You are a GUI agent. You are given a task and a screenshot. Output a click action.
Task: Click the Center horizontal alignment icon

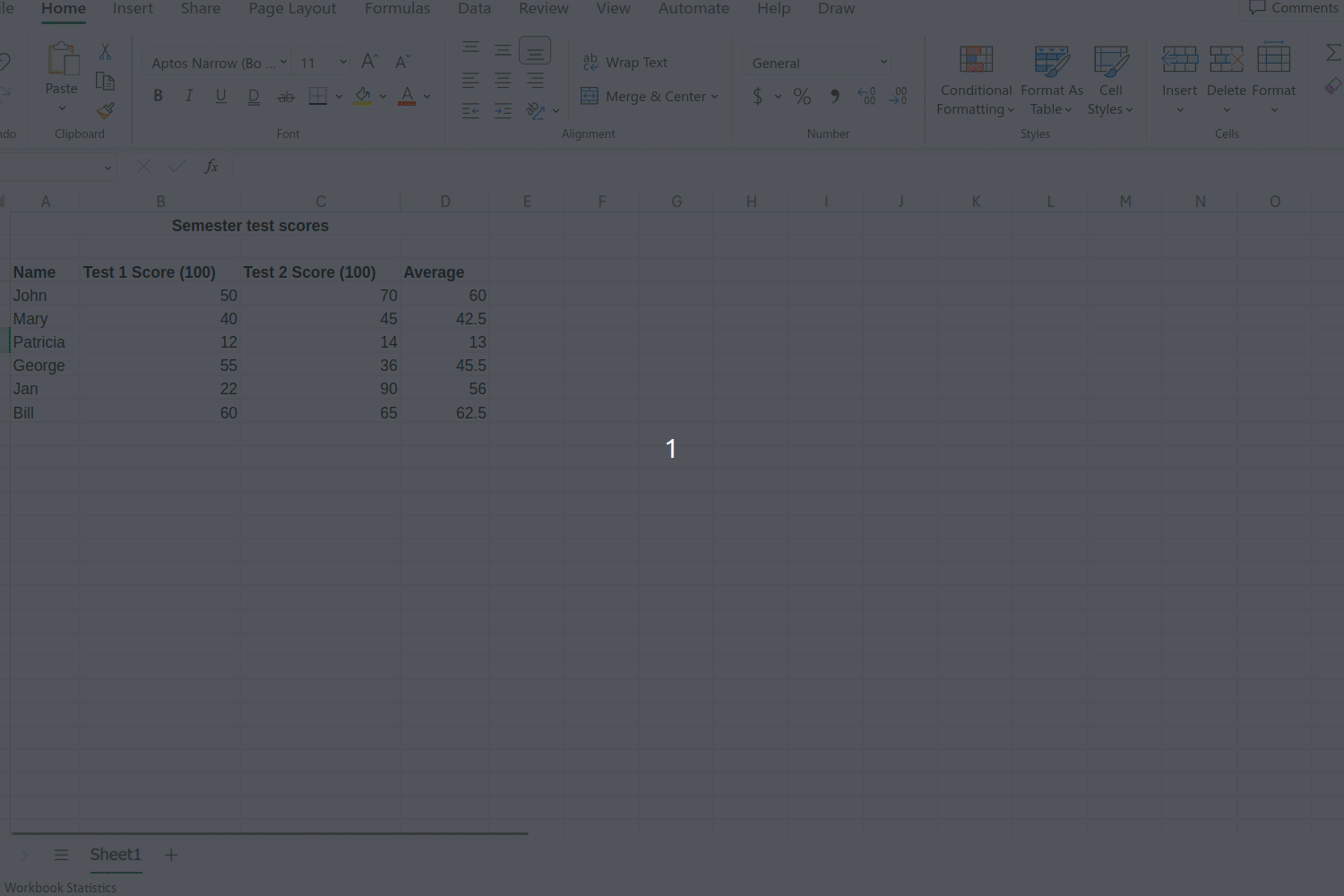click(x=503, y=81)
